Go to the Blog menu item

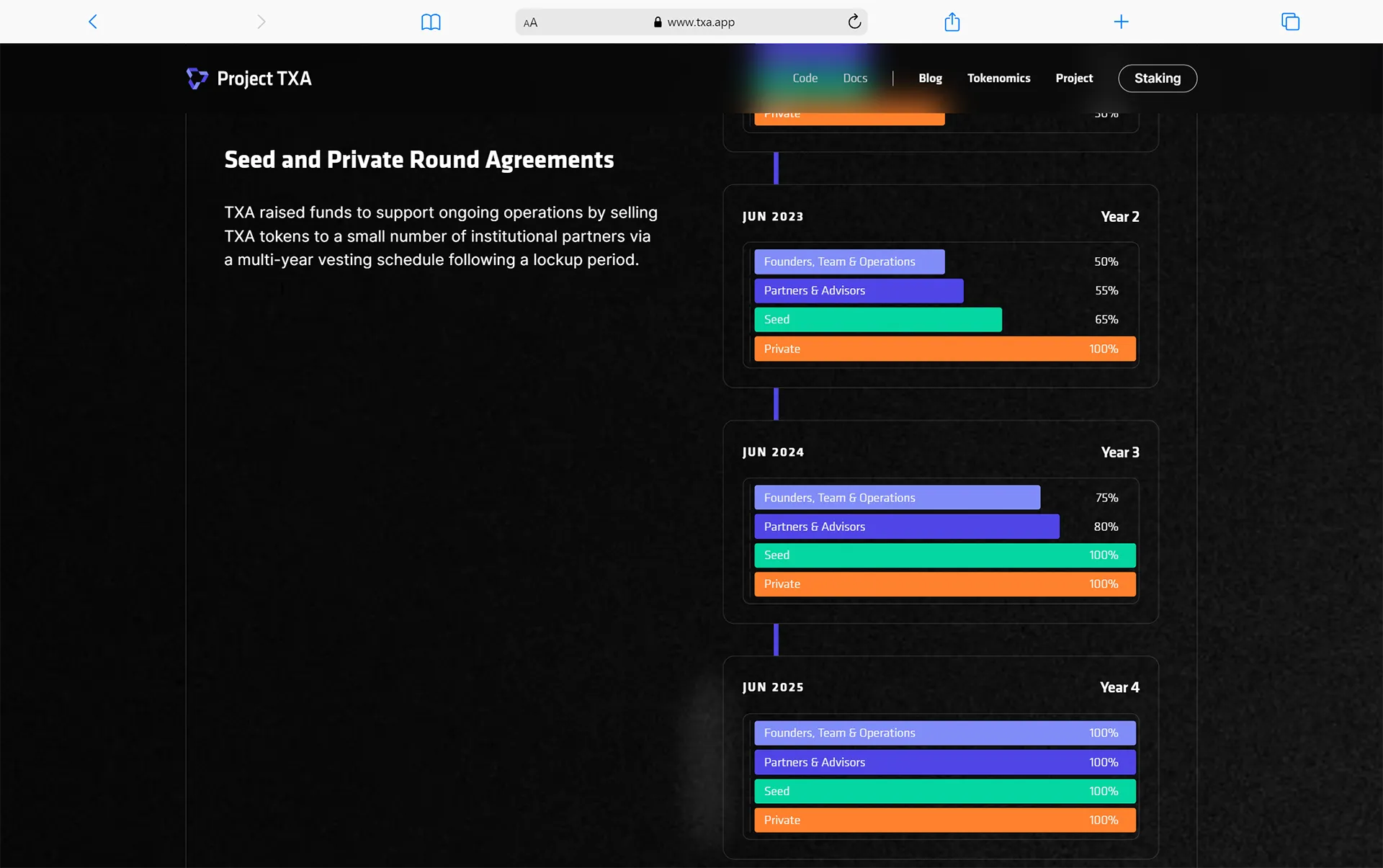[x=930, y=78]
